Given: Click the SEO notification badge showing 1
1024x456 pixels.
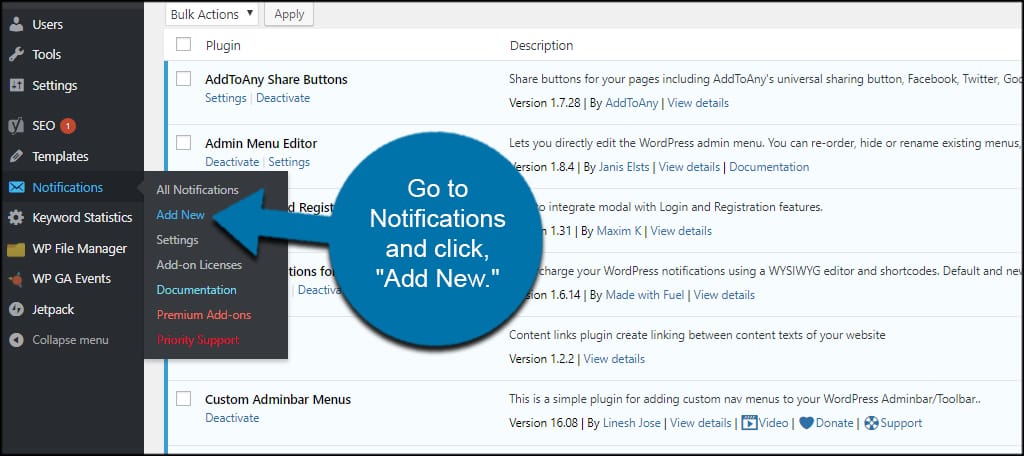Looking at the screenshot, I should [68, 126].
